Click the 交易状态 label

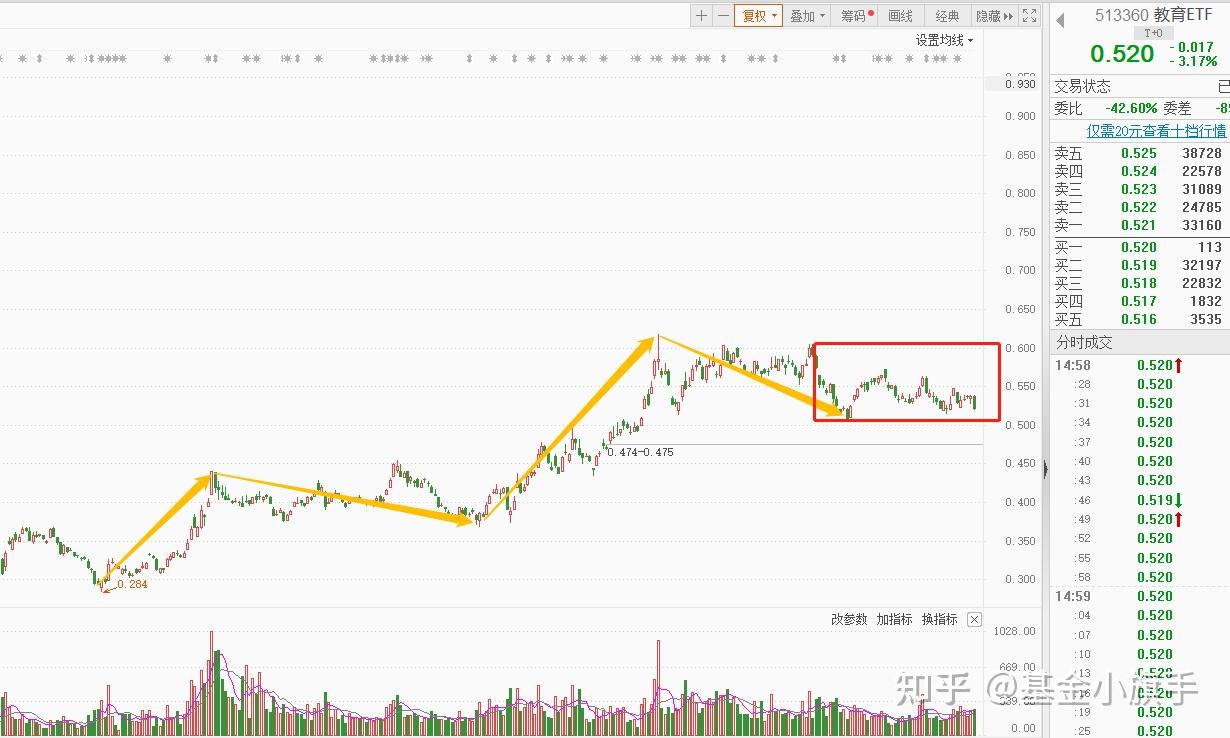[1082, 86]
